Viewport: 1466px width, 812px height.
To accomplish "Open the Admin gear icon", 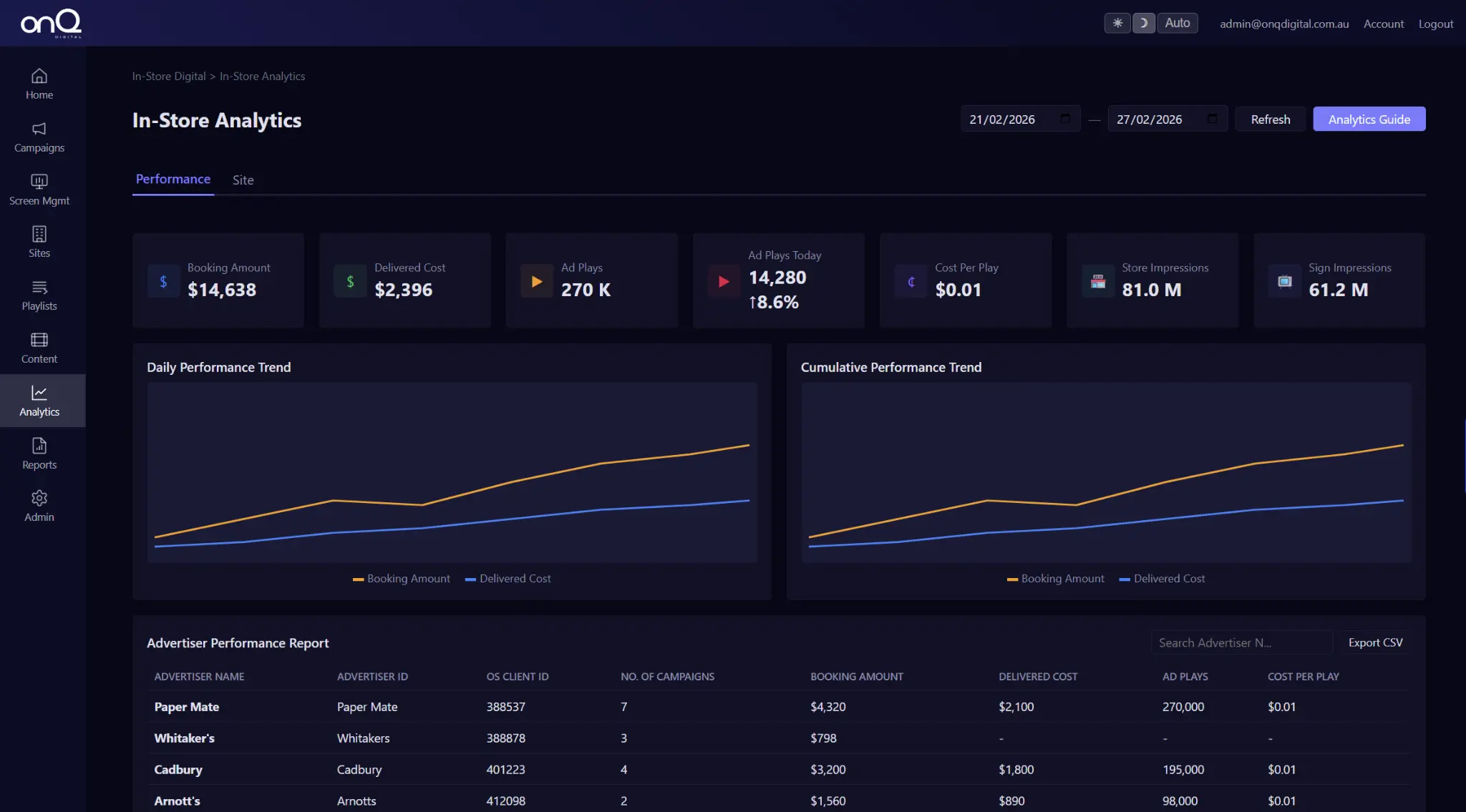I will 39,499.
